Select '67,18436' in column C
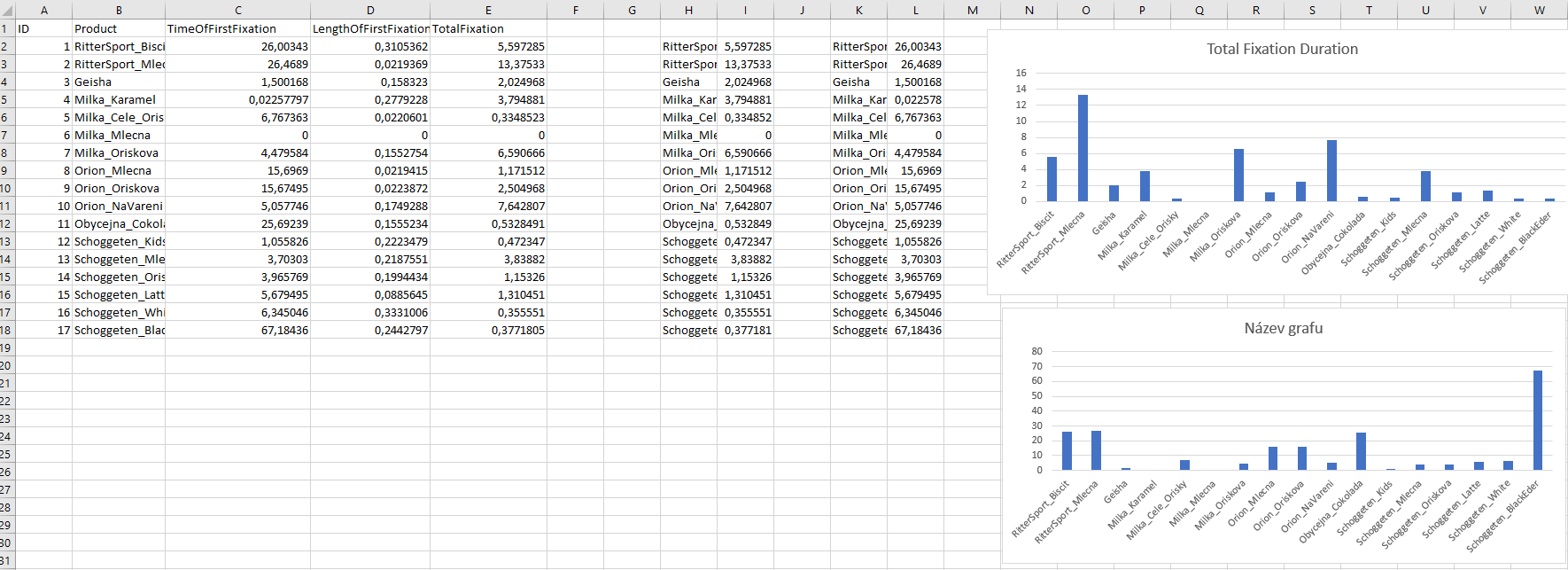Viewport: 1568px width, 570px height. (238, 330)
